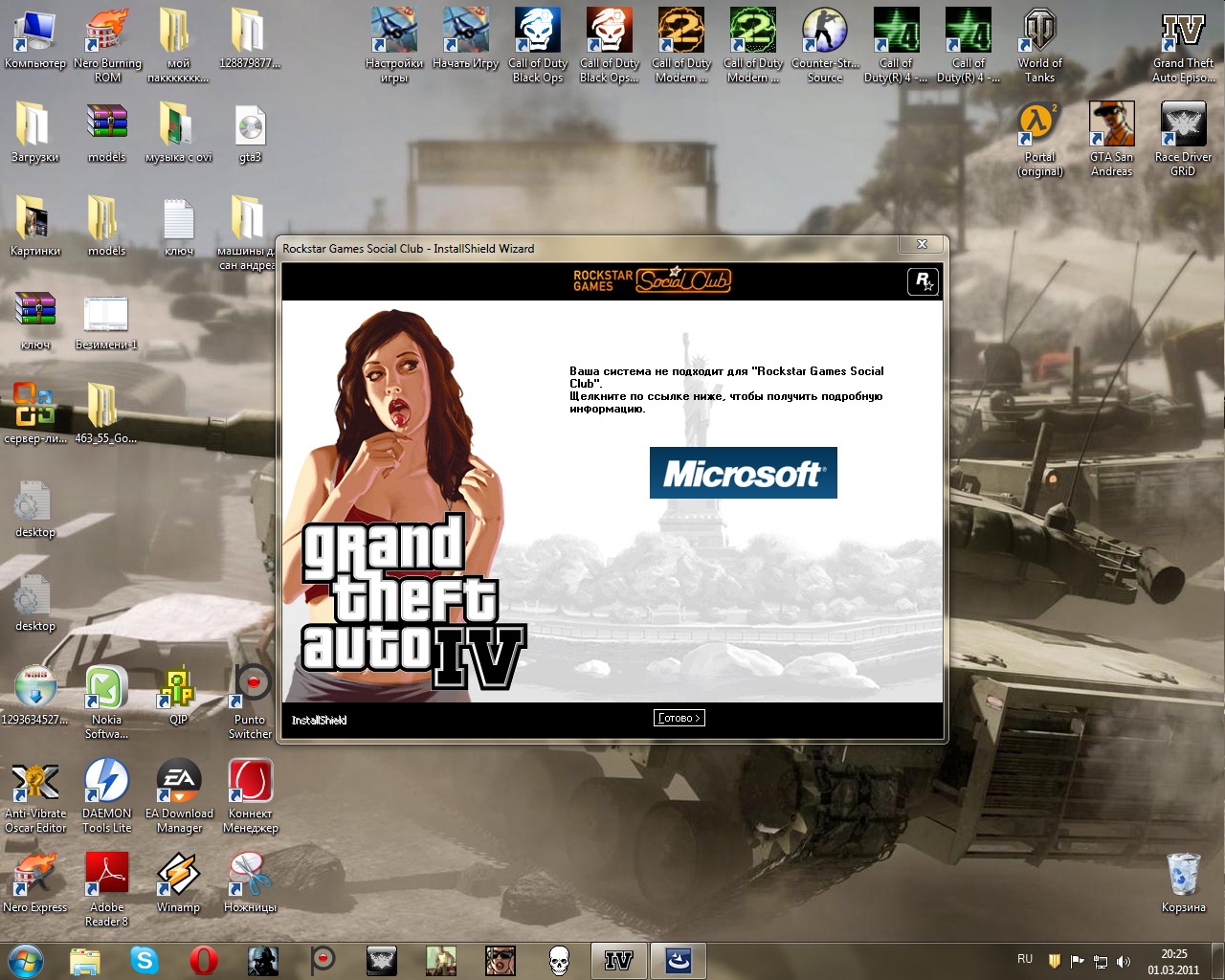Launch EA Download Manager
This screenshot has height=980, width=1225.
tap(179, 794)
